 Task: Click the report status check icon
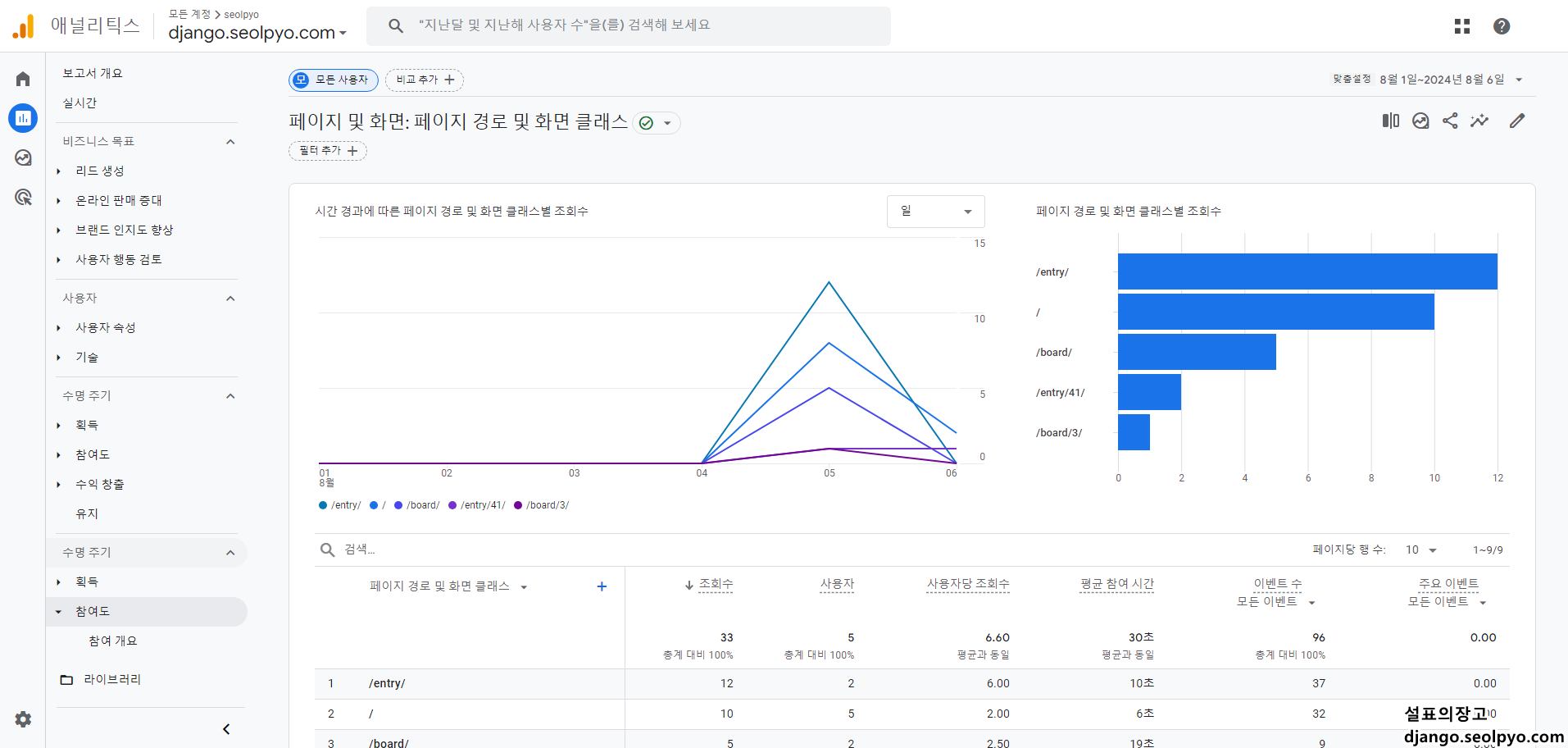[x=646, y=123]
